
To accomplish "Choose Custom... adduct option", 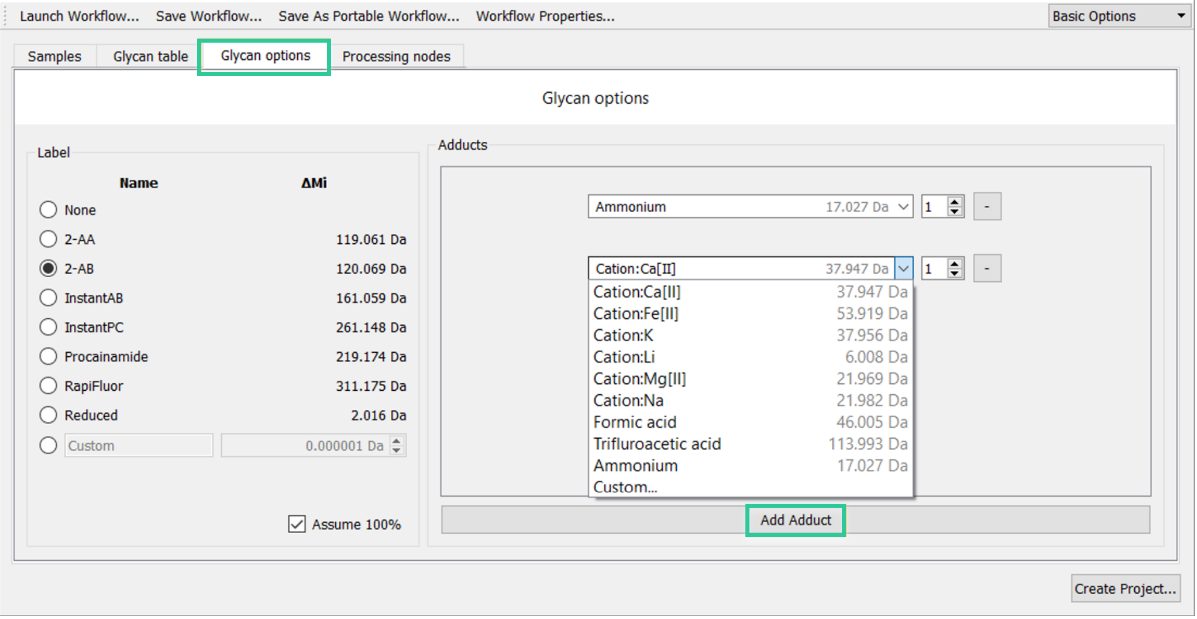I will (x=750, y=487).
